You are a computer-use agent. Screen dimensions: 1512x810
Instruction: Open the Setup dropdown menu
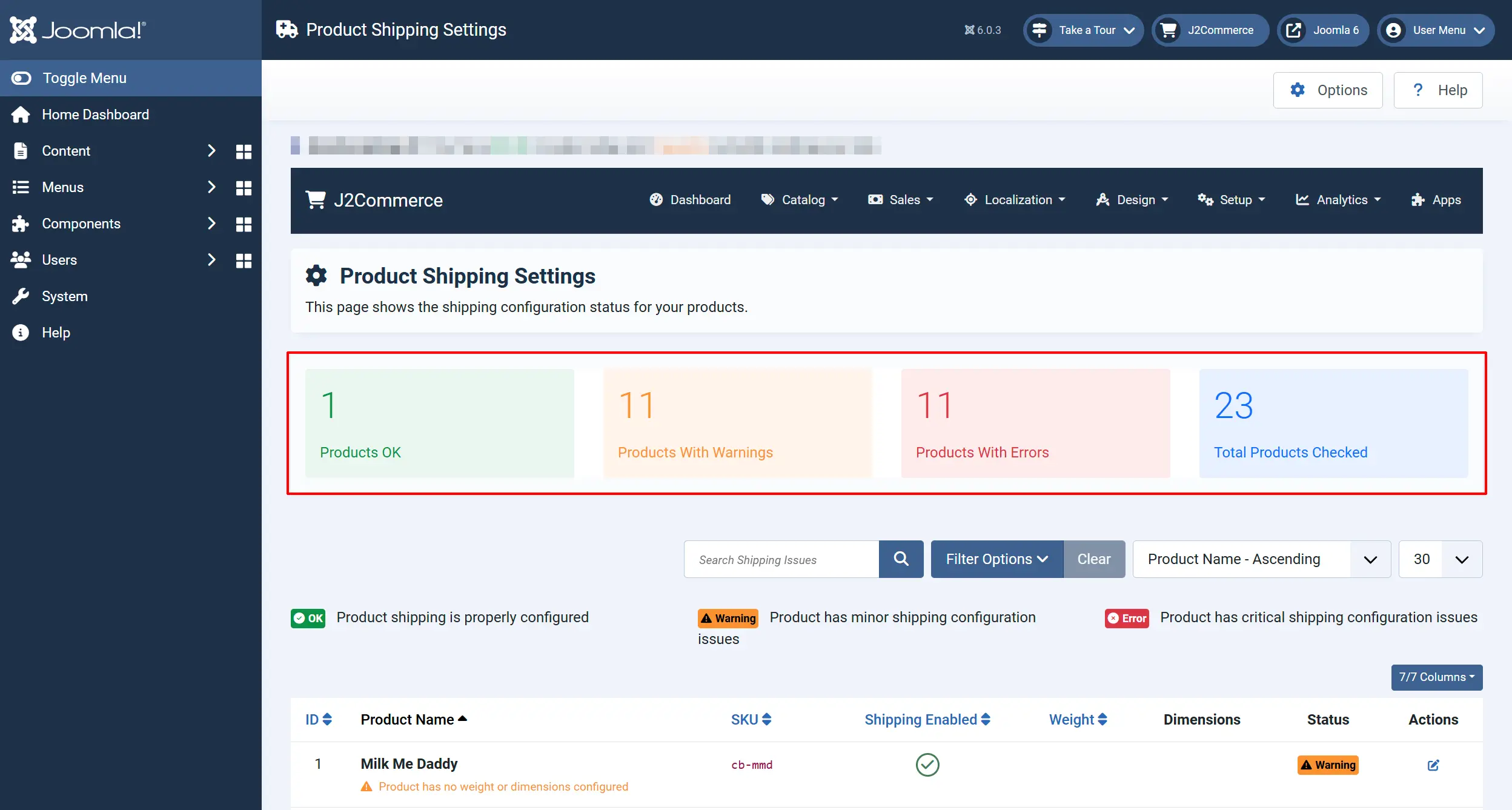(1232, 200)
